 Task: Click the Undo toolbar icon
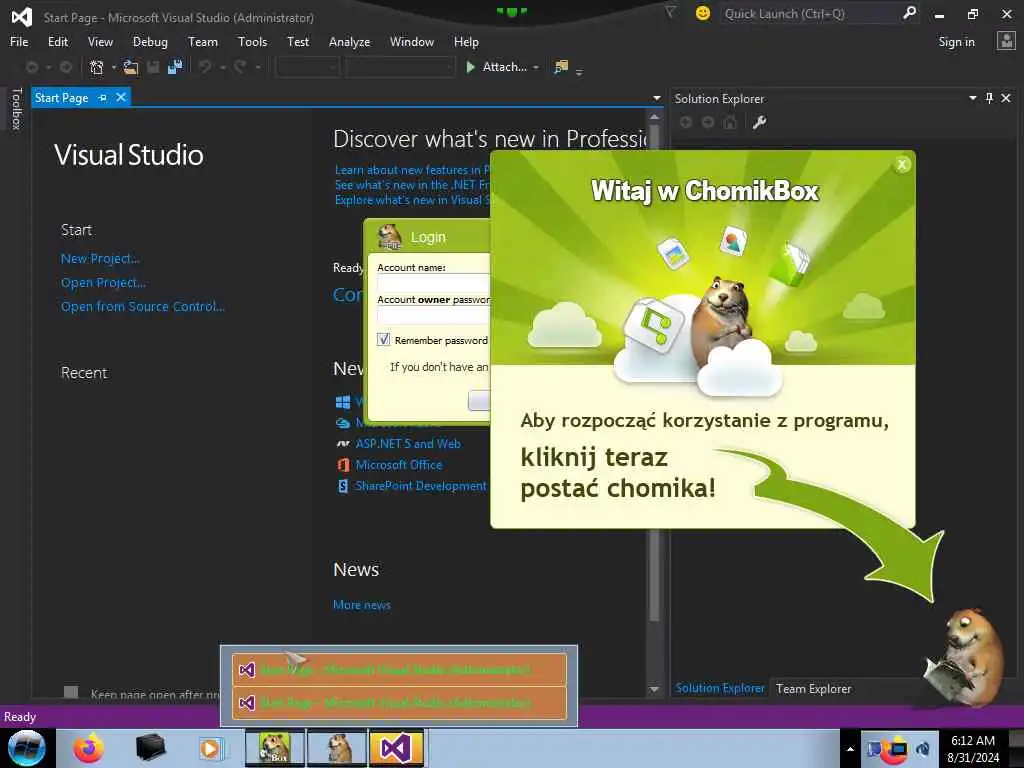[205, 67]
